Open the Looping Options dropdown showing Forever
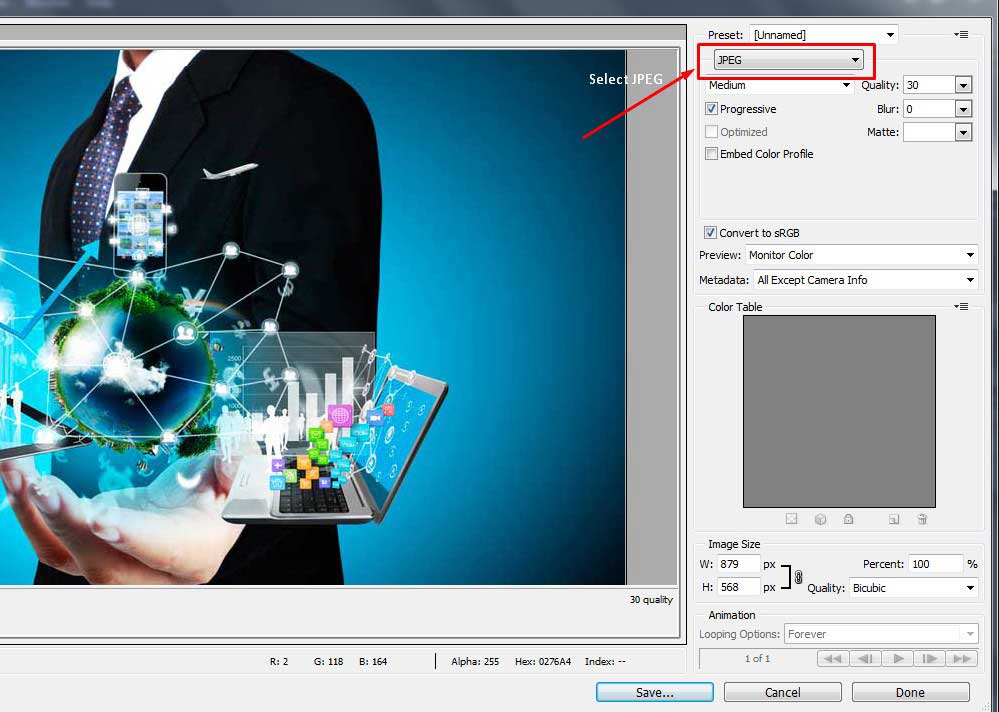Screen dimensions: 999x712 [x=881, y=634]
